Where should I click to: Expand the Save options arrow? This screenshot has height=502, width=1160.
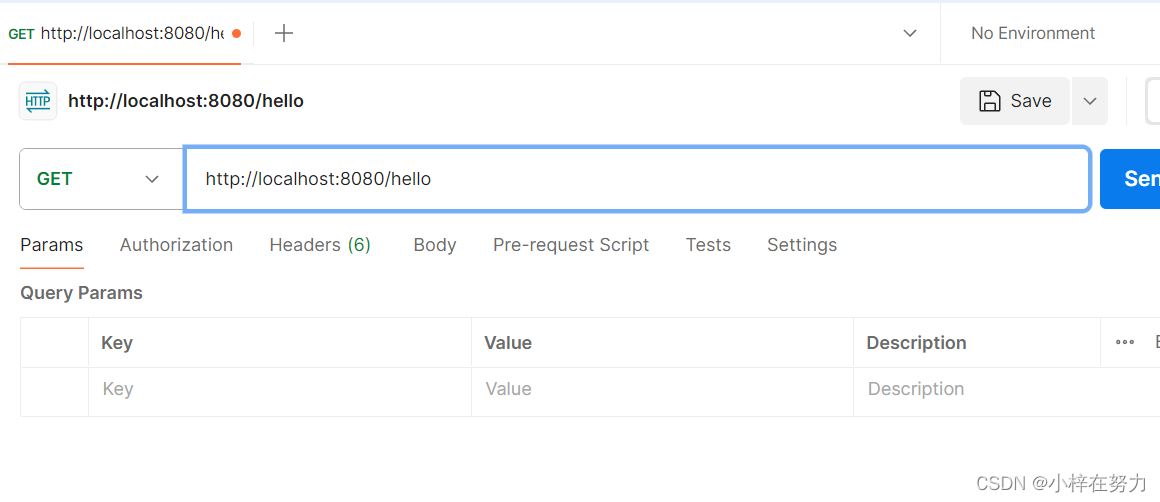(x=1090, y=101)
